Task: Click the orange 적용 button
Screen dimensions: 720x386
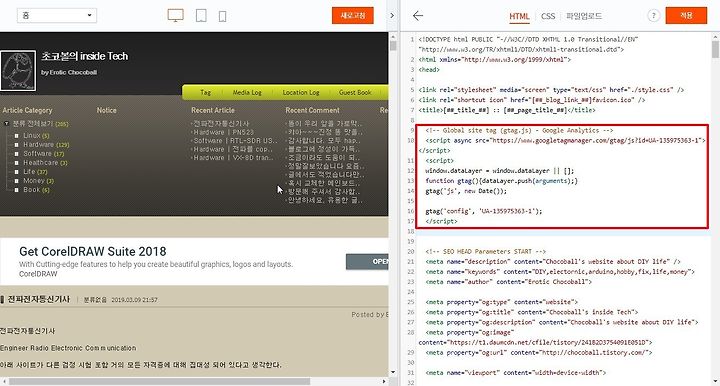Action: pyautogui.click(x=686, y=16)
